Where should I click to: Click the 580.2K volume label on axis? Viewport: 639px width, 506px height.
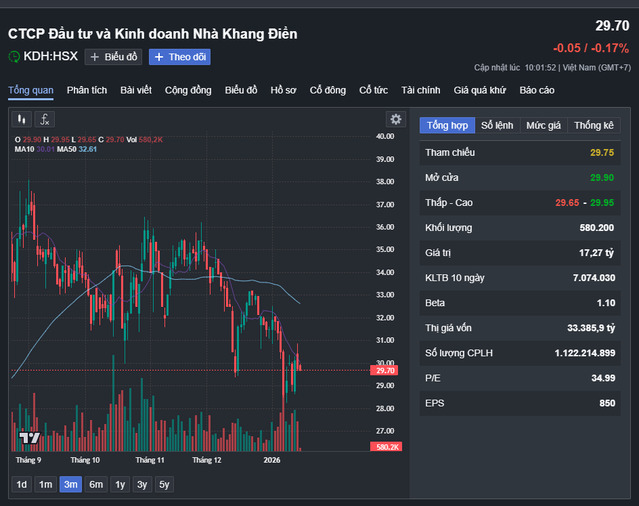[x=386, y=447]
